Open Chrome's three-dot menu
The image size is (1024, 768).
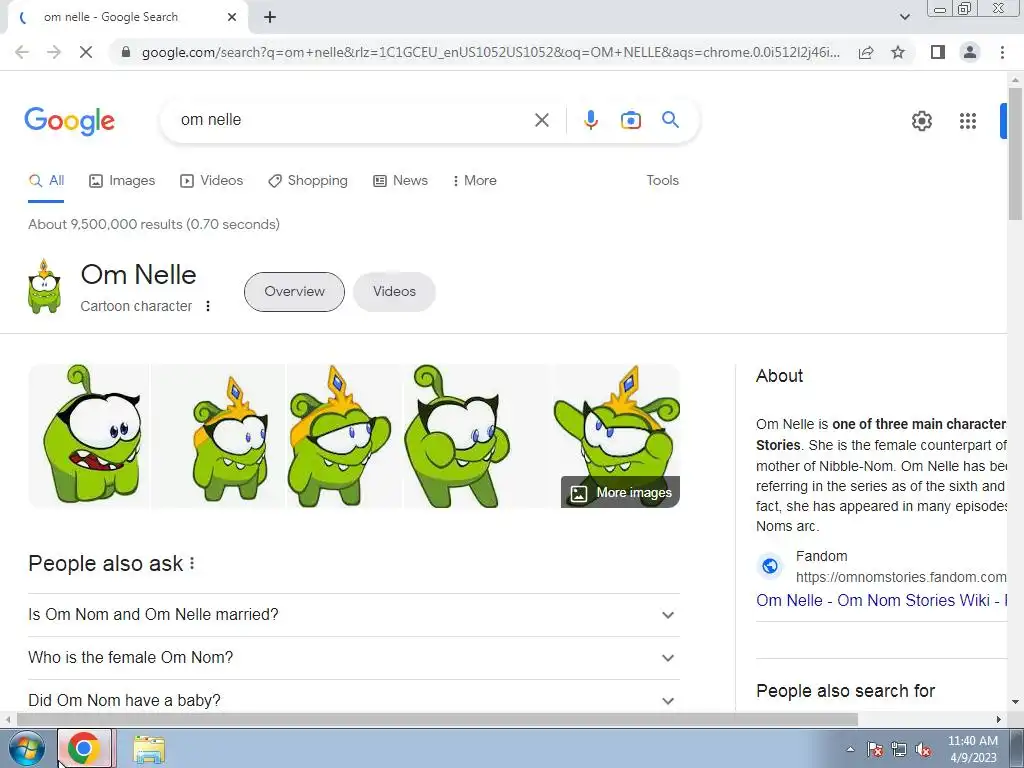click(1002, 52)
